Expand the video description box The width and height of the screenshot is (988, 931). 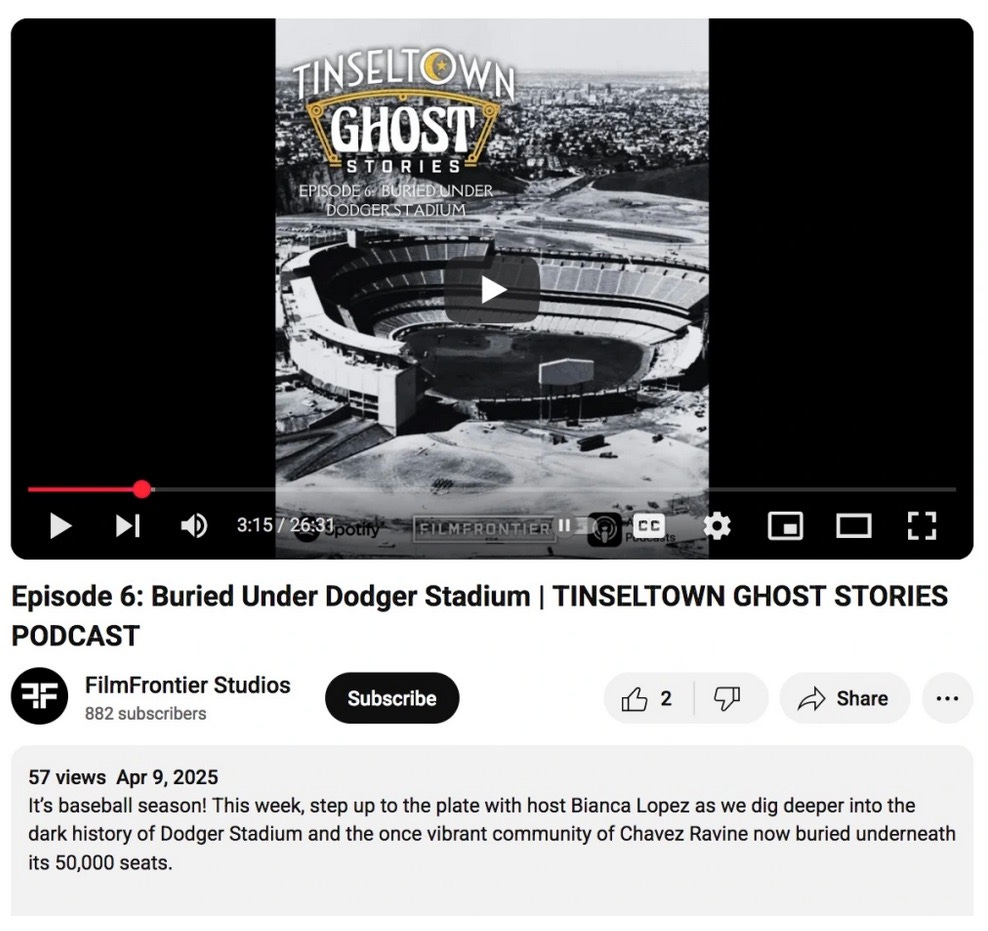tap(492, 831)
